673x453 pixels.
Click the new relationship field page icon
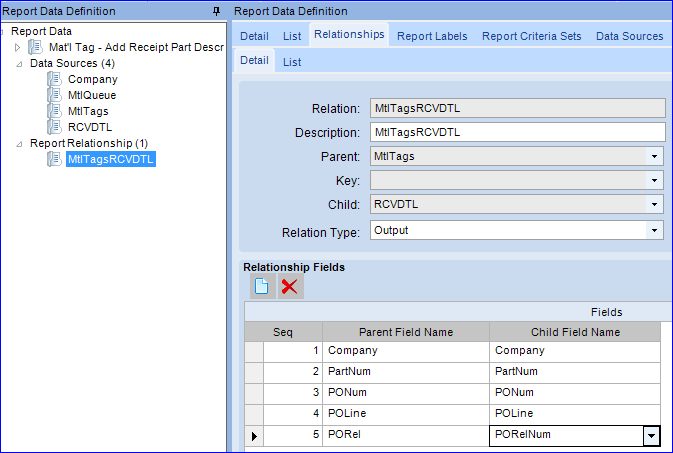(262, 286)
